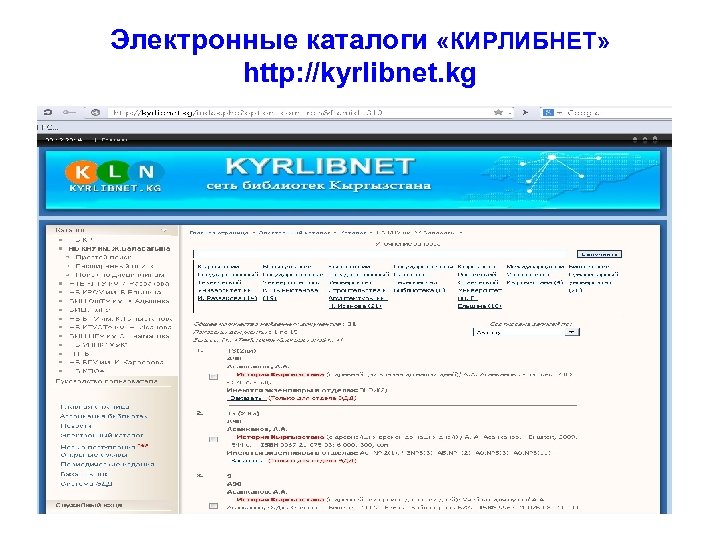
Task: Open Руководство пользователя section
Action: point(107,381)
